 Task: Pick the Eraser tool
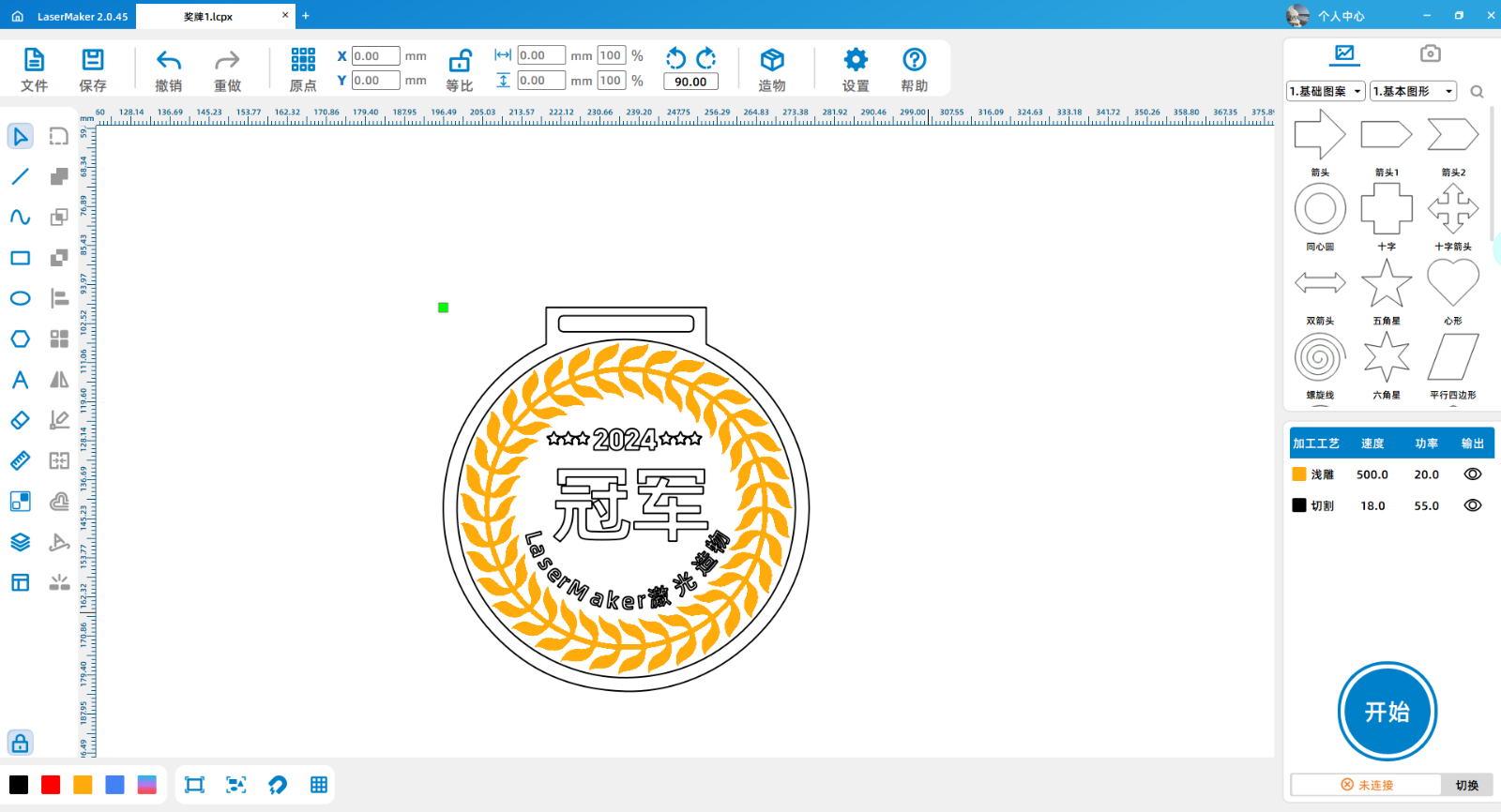20,420
